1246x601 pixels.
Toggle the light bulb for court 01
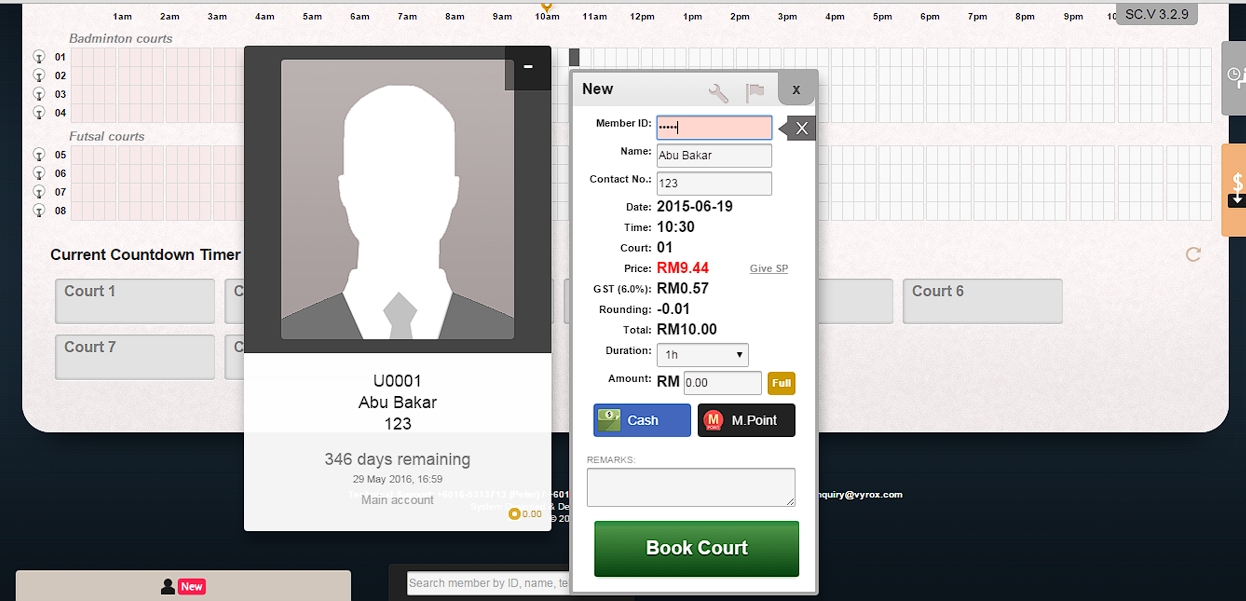pyautogui.click(x=39, y=57)
